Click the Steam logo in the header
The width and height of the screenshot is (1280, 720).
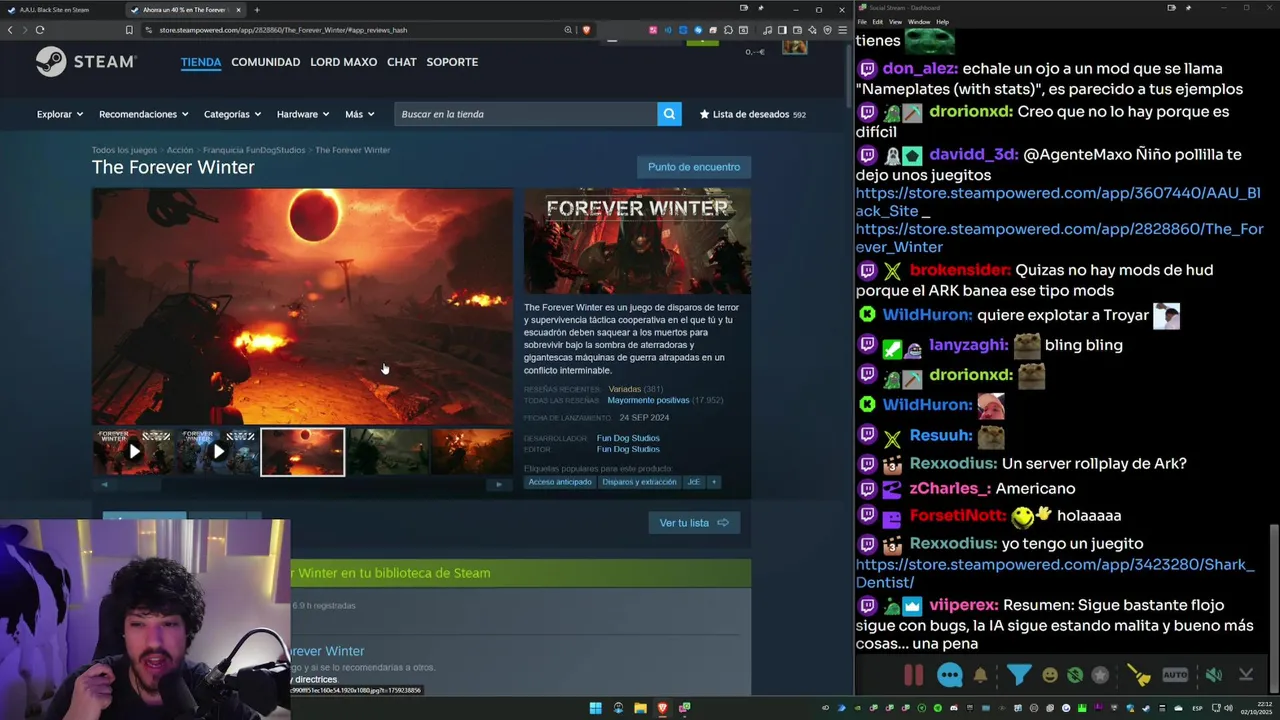coord(86,62)
